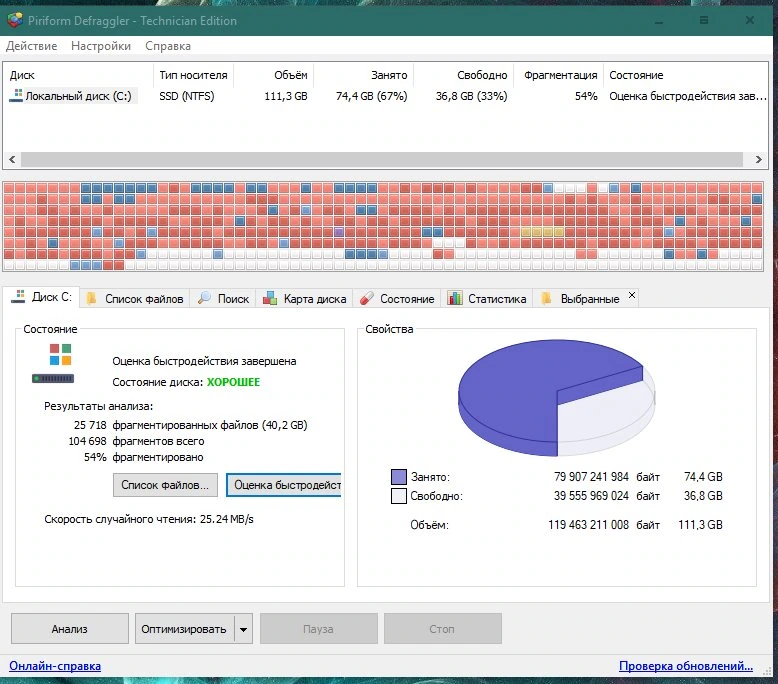Switch to the Карта диска tab
This screenshot has width=778, height=684.
click(304, 299)
